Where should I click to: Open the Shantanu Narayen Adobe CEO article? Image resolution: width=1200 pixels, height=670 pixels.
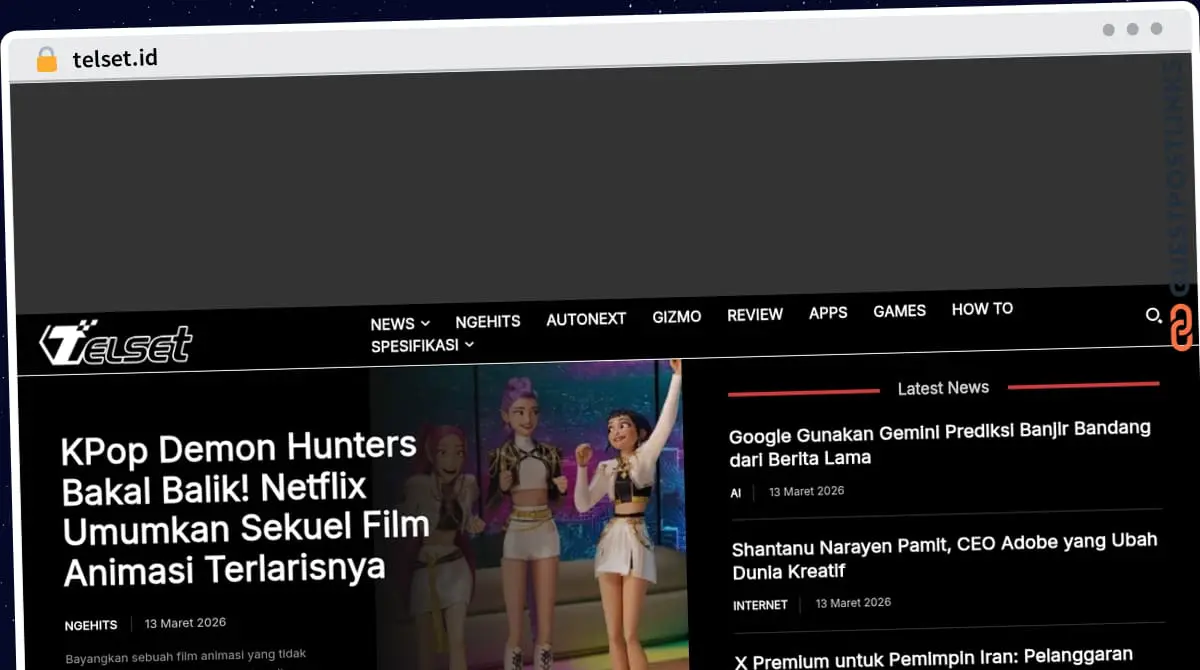(x=943, y=556)
